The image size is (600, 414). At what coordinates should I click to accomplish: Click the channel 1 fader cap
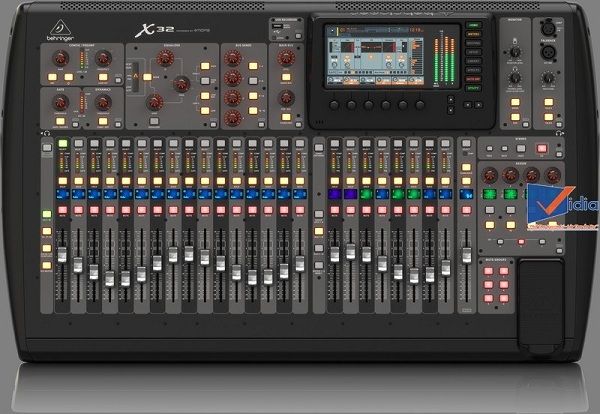click(62, 255)
